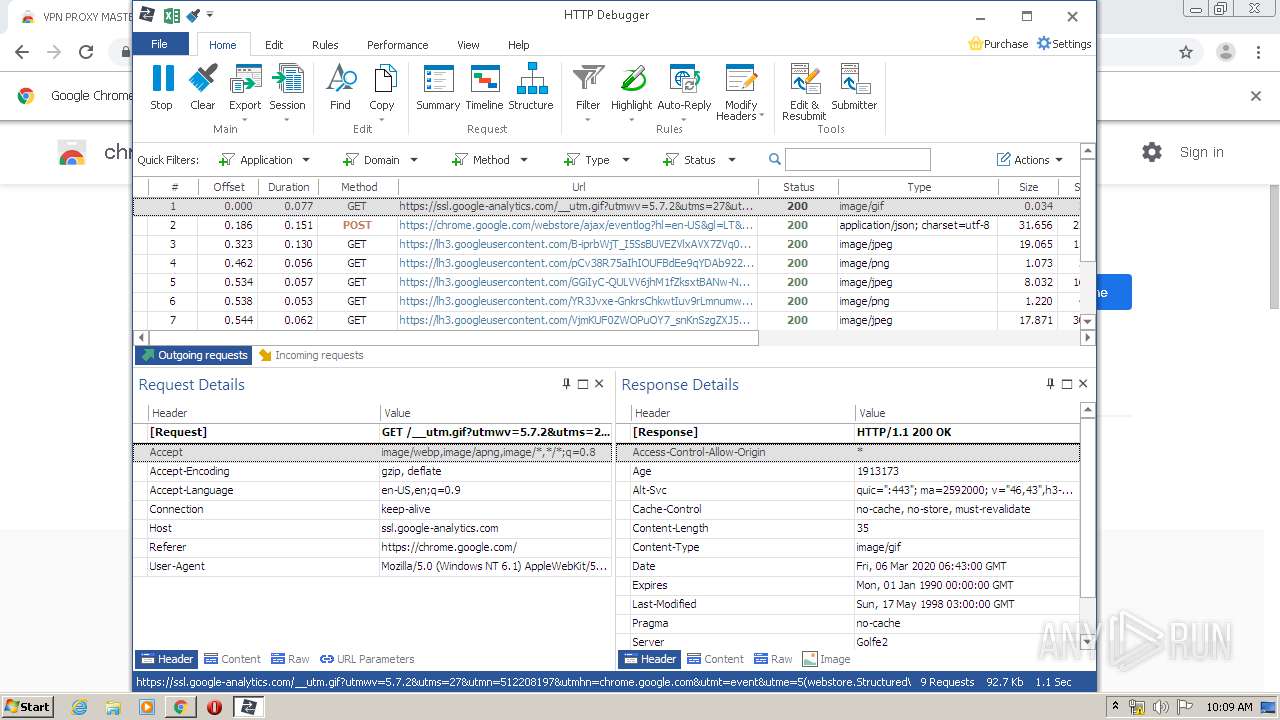Open Request Details Content tab
Image resolution: width=1280 pixels, height=720 pixels.
[x=232, y=659]
